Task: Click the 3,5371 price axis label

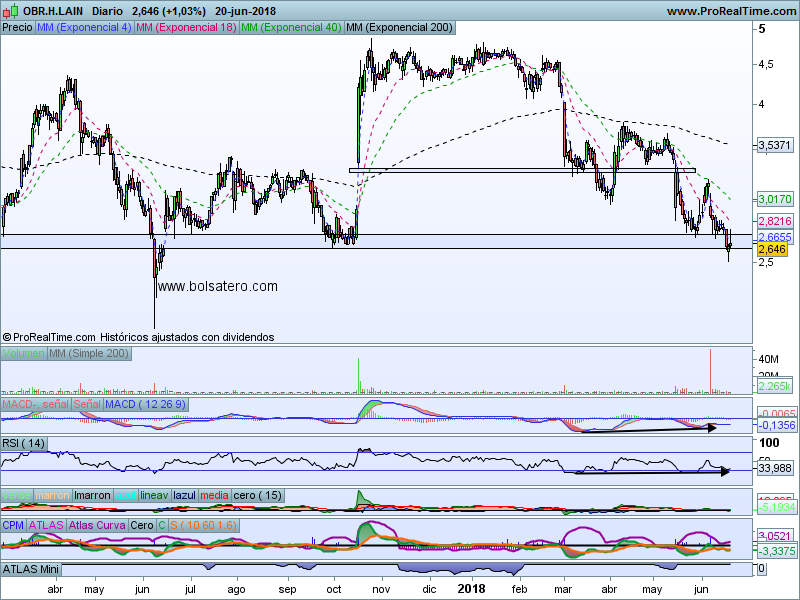Action: coord(774,145)
